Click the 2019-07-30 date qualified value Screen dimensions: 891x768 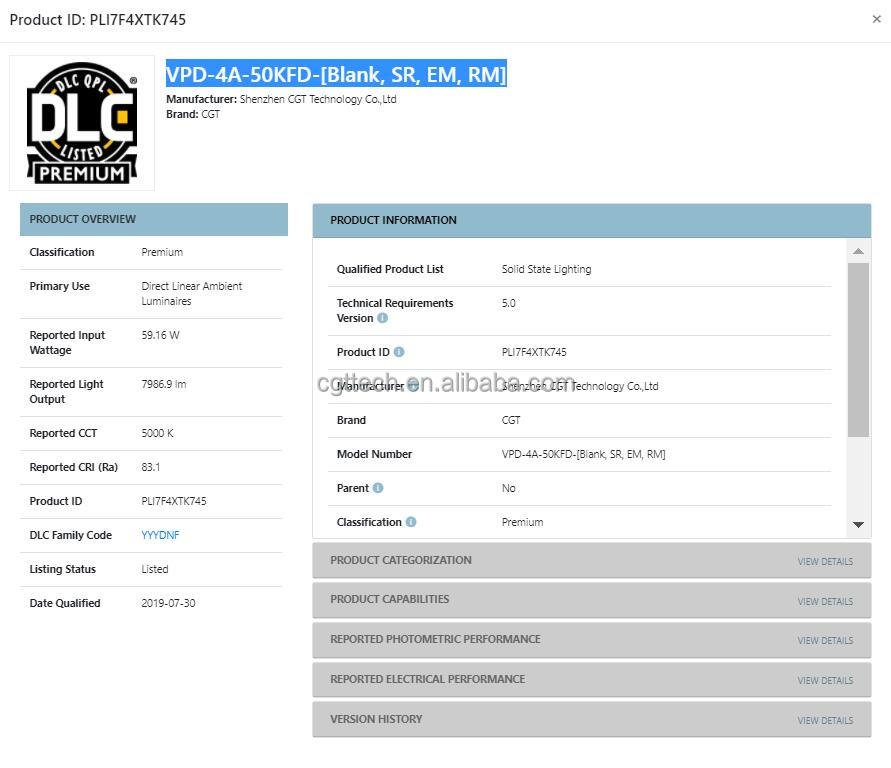[168, 603]
